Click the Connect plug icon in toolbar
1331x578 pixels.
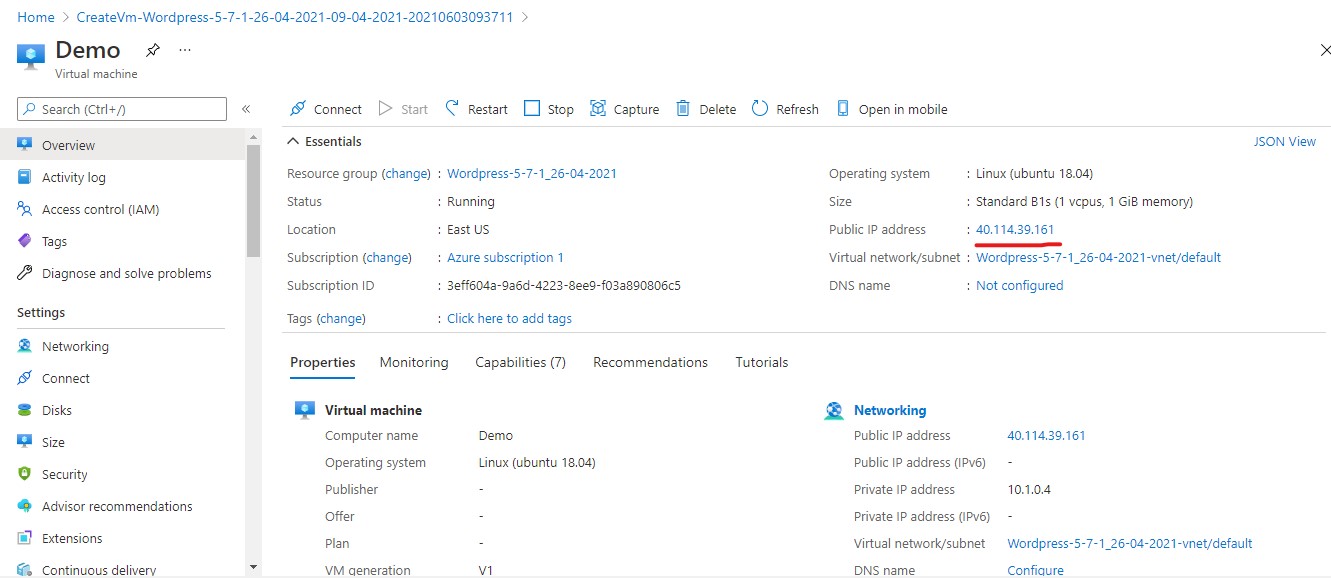point(297,109)
